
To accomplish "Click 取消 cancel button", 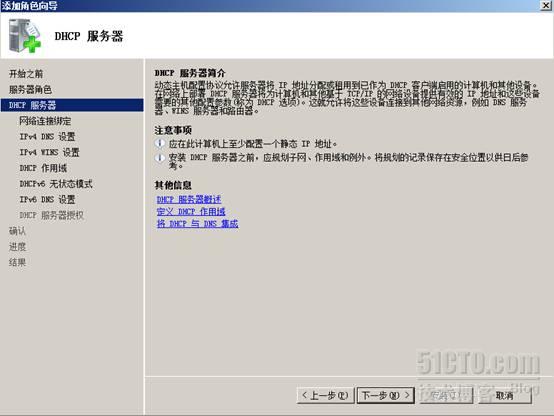I will (505, 395).
